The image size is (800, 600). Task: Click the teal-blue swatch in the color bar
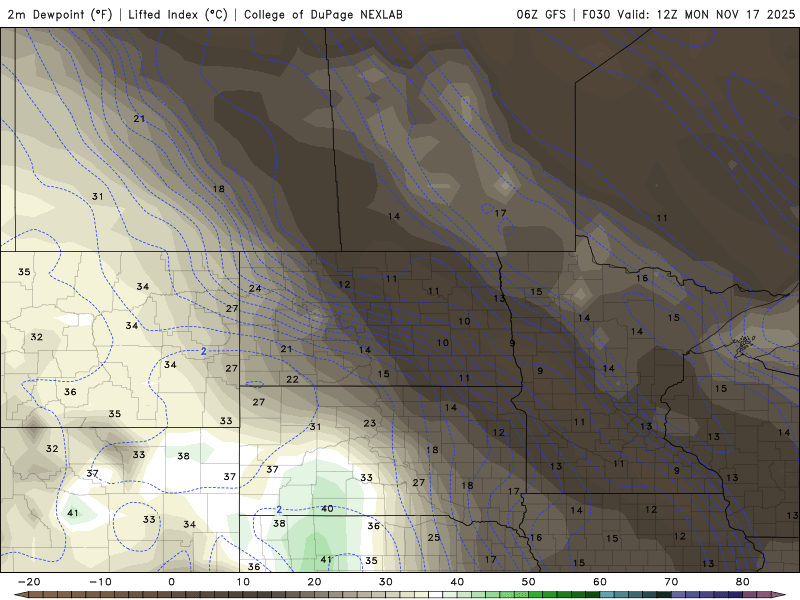[x=607, y=594]
